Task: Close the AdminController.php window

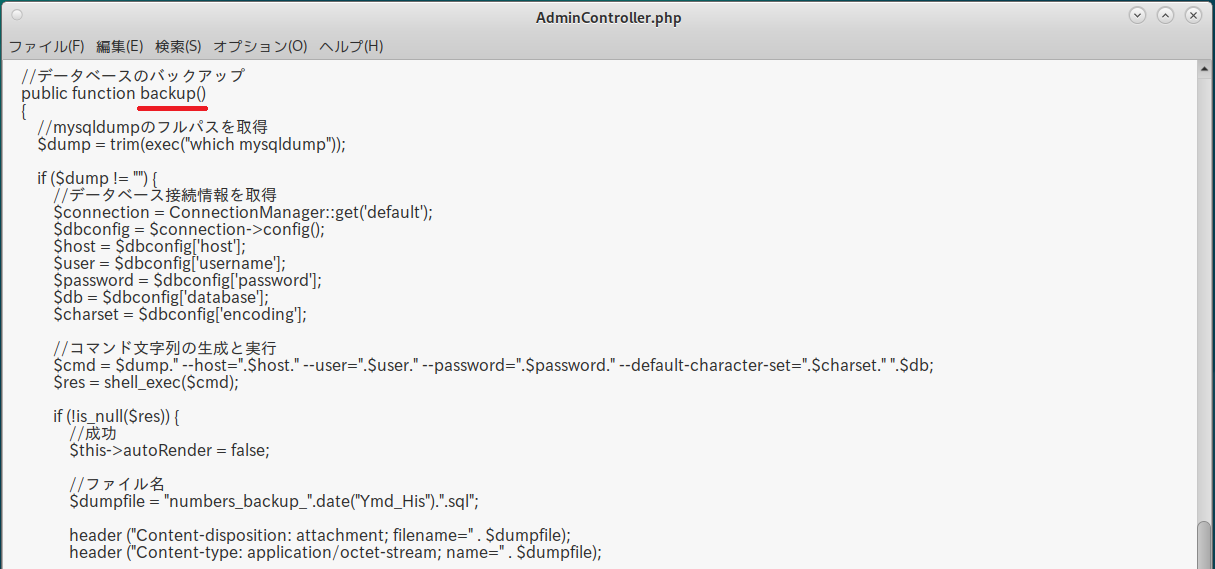Action: (1192, 16)
